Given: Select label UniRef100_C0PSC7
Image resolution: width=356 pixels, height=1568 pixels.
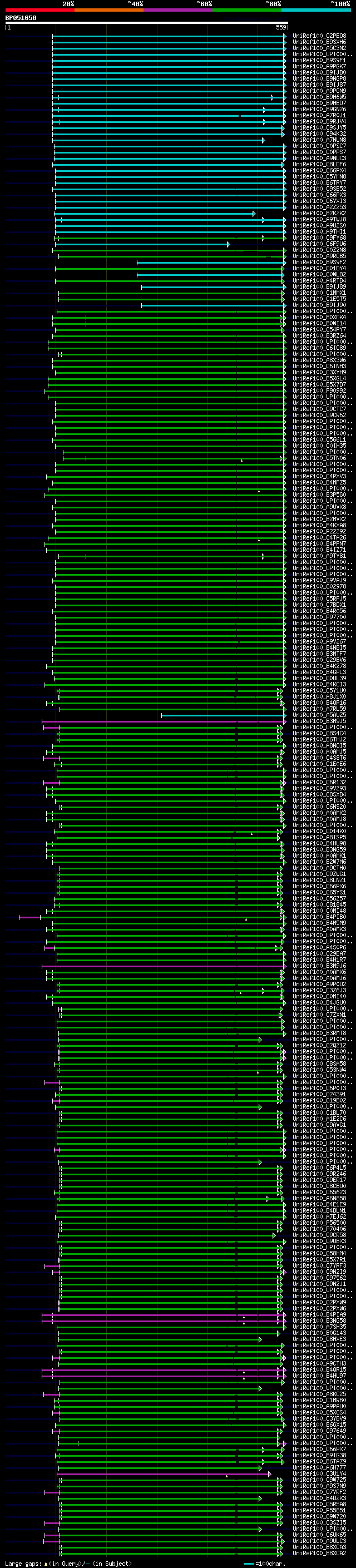Looking at the screenshot, I should (x=319, y=146).
